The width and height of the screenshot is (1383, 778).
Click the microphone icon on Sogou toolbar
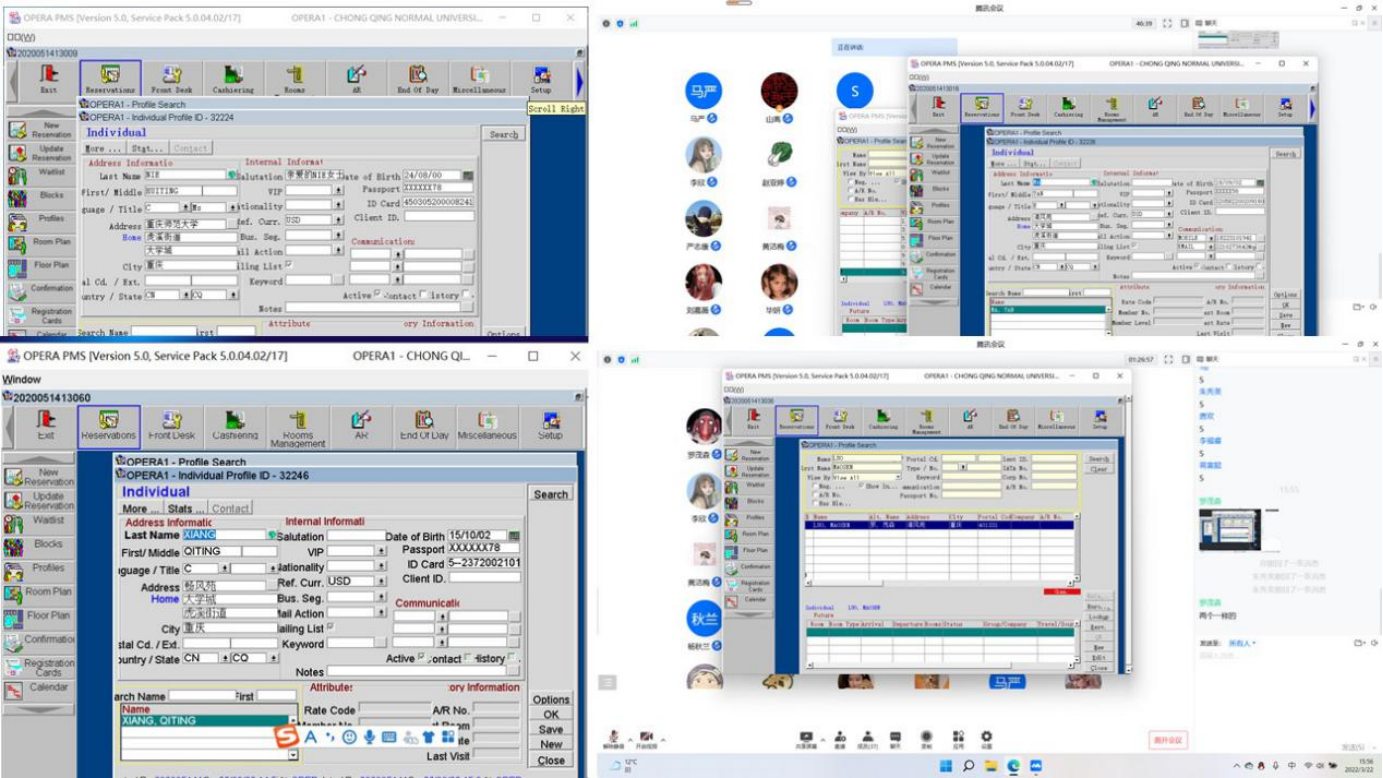[x=369, y=737]
